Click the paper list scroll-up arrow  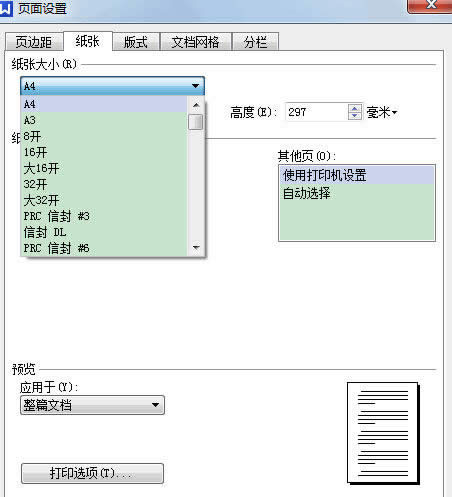click(196, 105)
